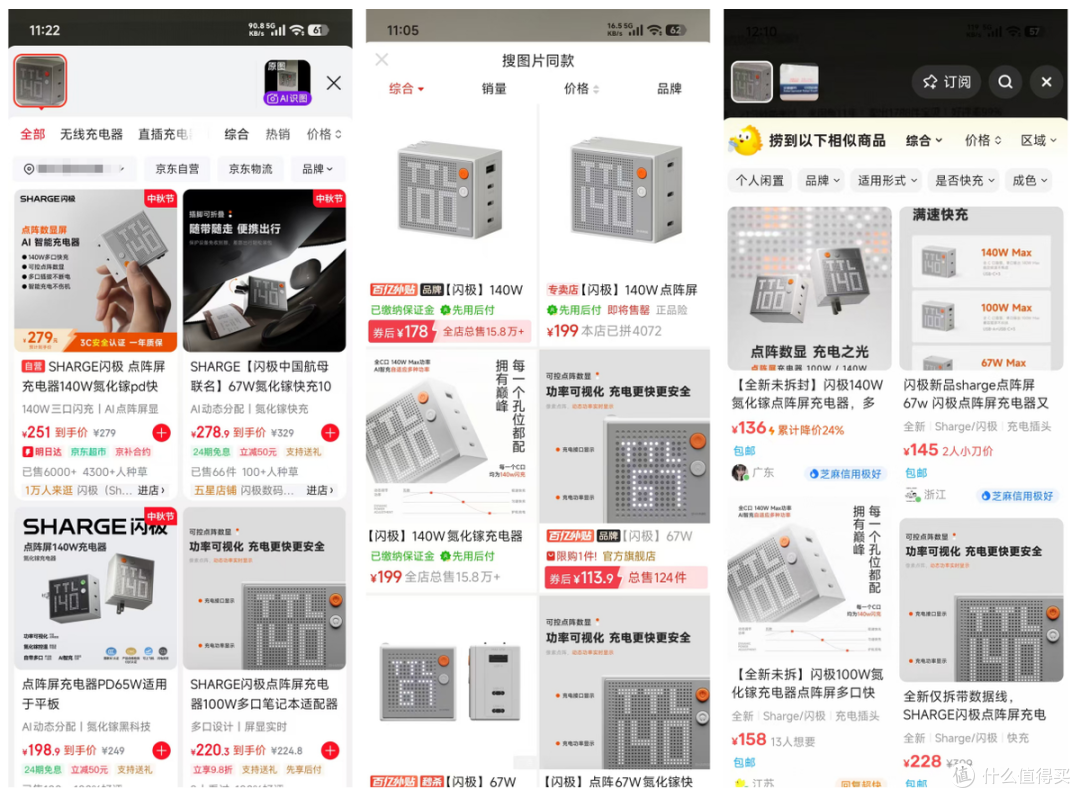Tap the location pin selector in JD
The image size is (1080, 798).
point(74,169)
